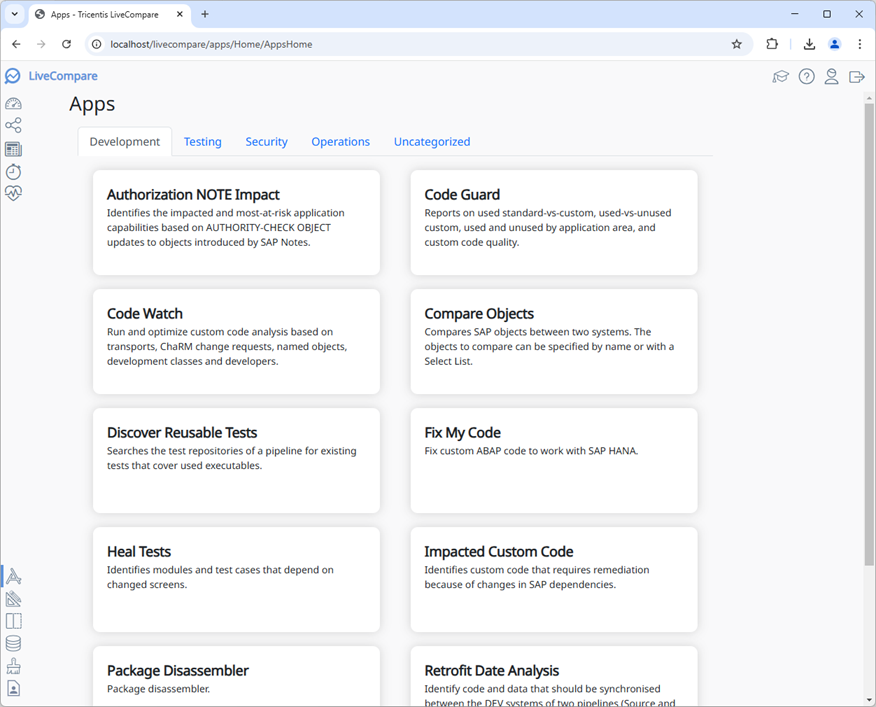
Task: Click the heartbeat health icon in sidebar
Action: (x=13, y=194)
